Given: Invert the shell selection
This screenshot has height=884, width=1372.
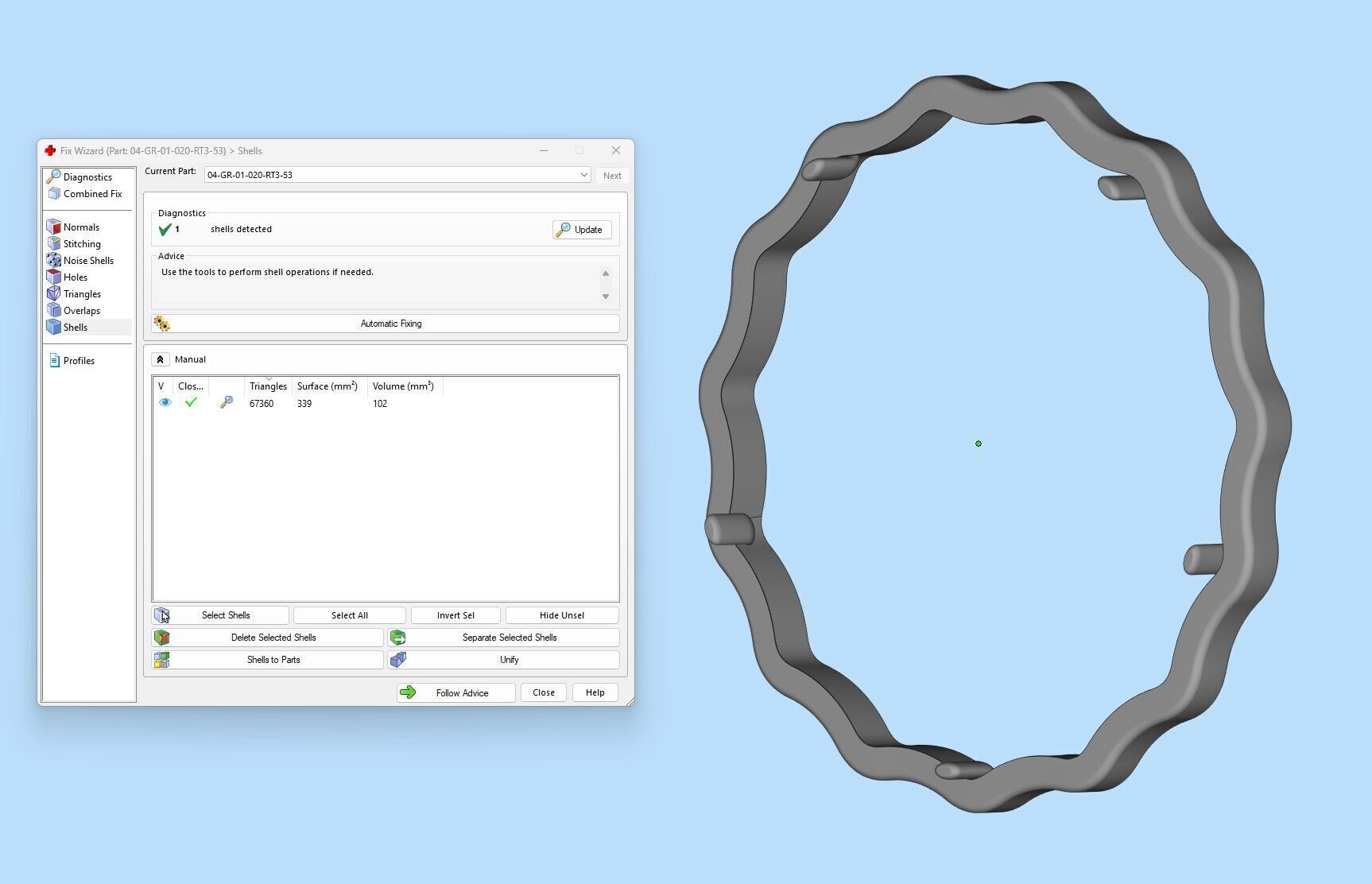Looking at the screenshot, I should pos(455,615).
